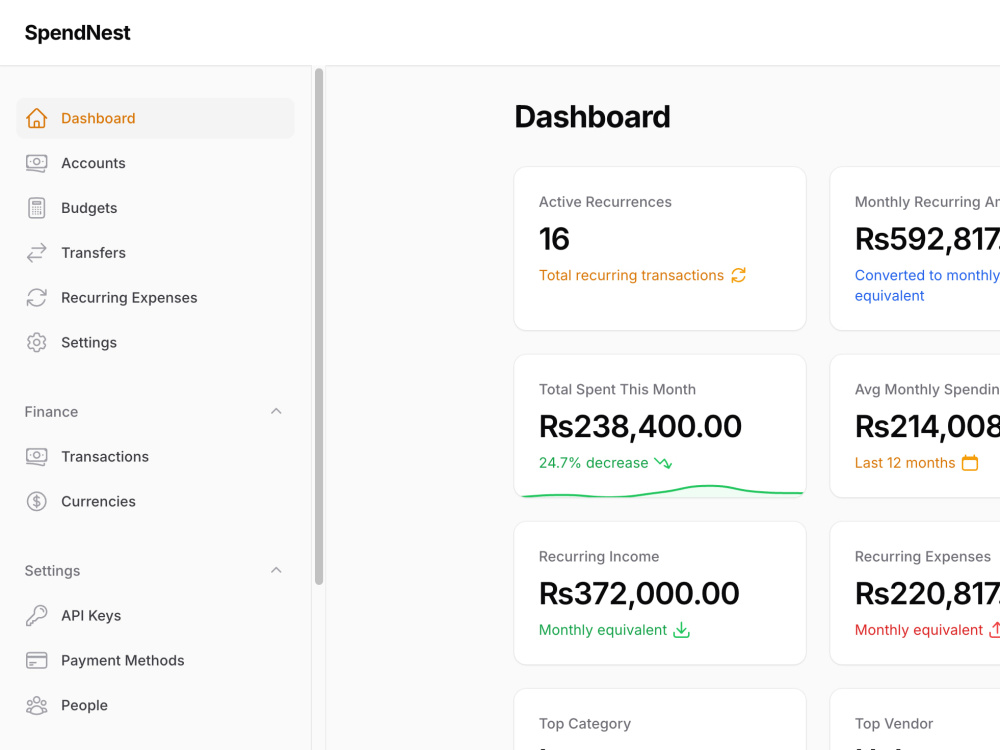Viewport: 1000px width, 750px height.
Task: Select the Settings sidebar item below Recurring Expenses
Action: pyautogui.click(x=155, y=342)
